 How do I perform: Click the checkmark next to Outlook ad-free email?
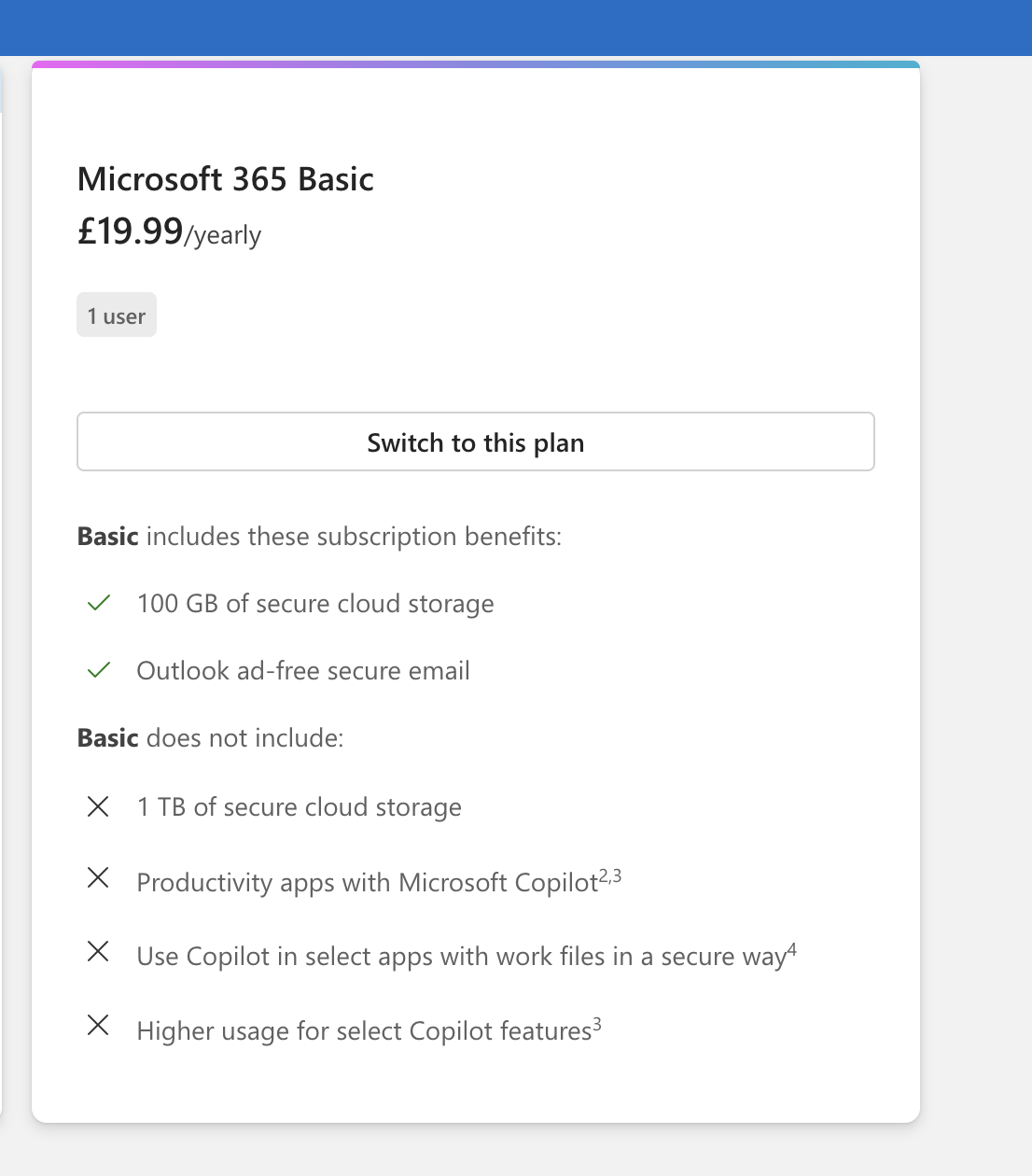point(99,670)
